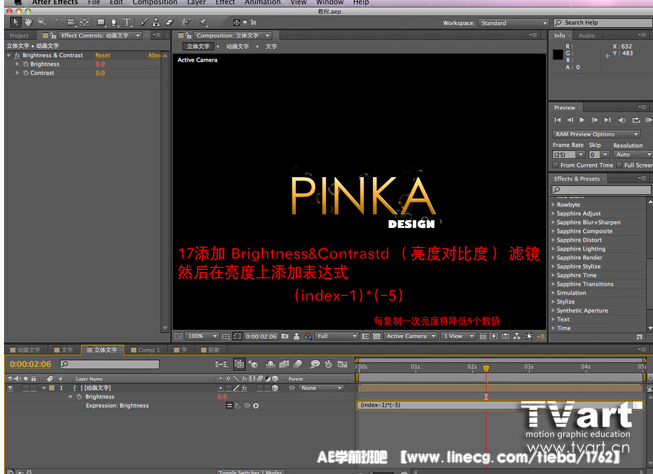Toggle video eye for layer 1
The height and width of the screenshot is (474, 653).
point(11,388)
